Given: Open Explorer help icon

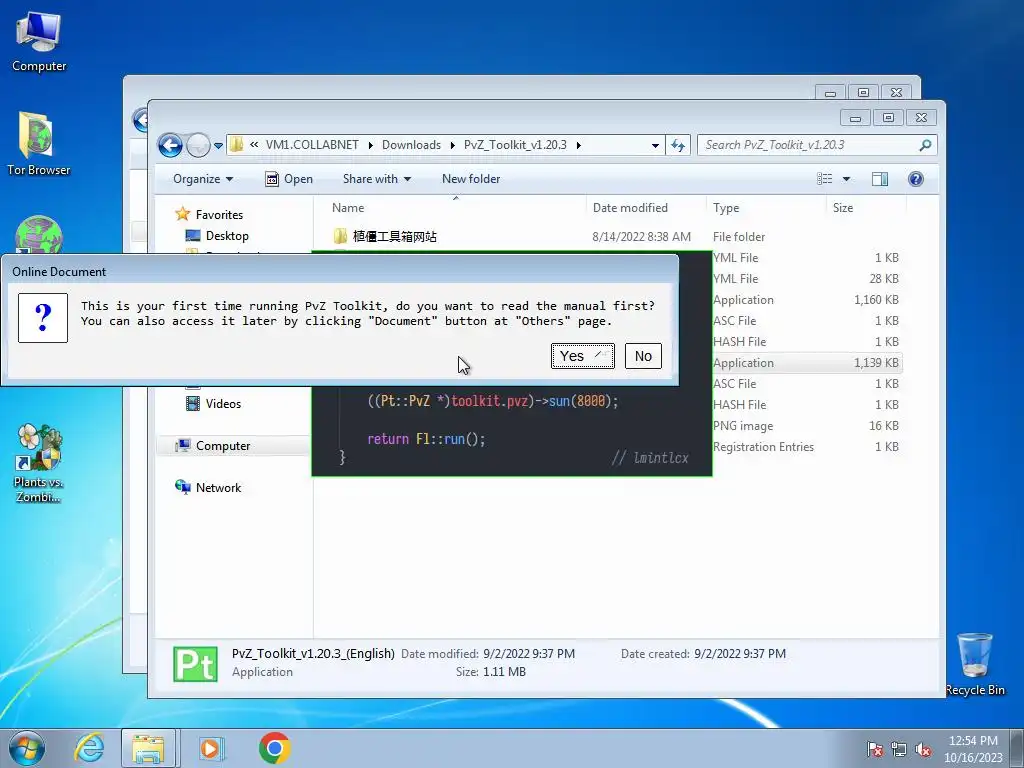Looking at the screenshot, I should click(916, 179).
